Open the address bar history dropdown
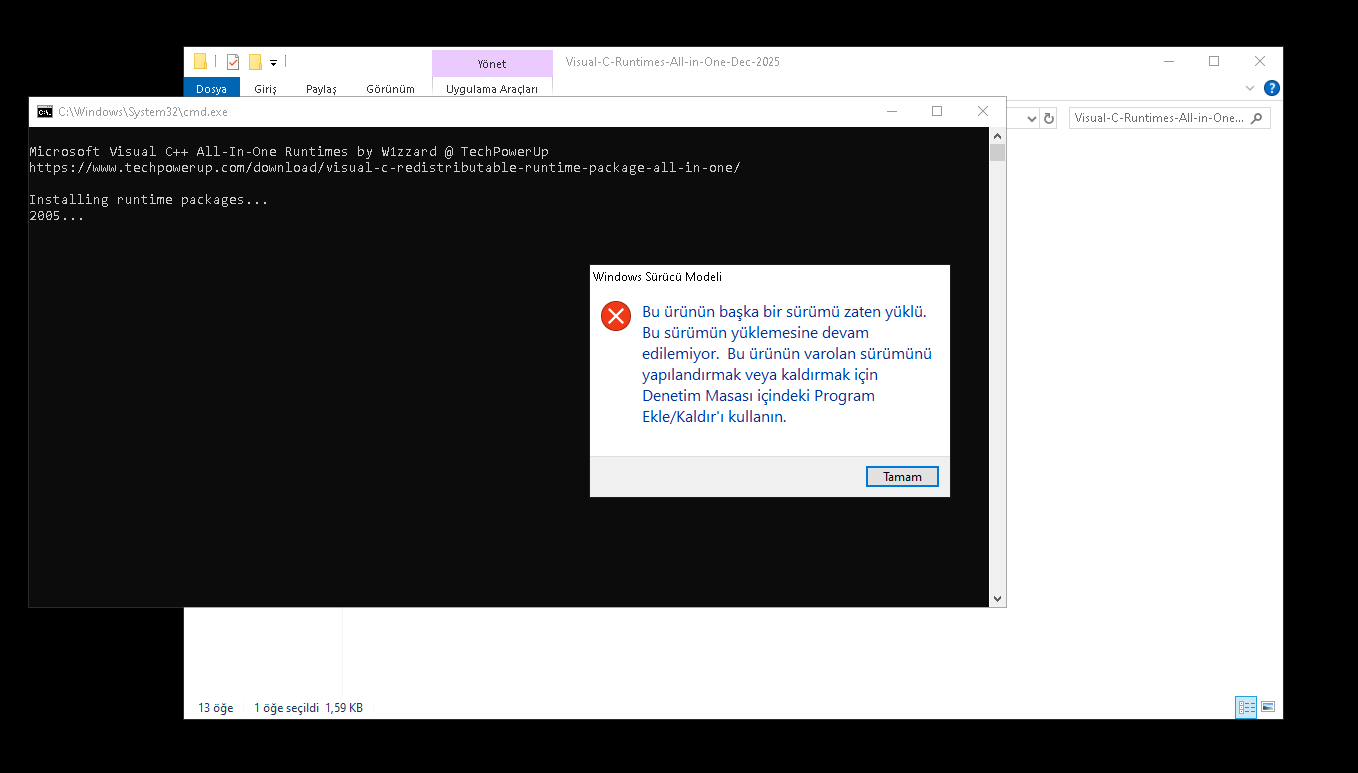 (1032, 118)
